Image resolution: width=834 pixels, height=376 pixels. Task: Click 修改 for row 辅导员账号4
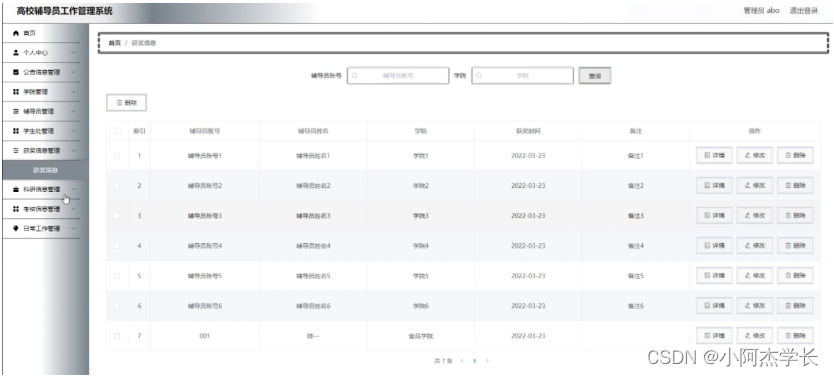pyautogui.click(x=755, y=246)
